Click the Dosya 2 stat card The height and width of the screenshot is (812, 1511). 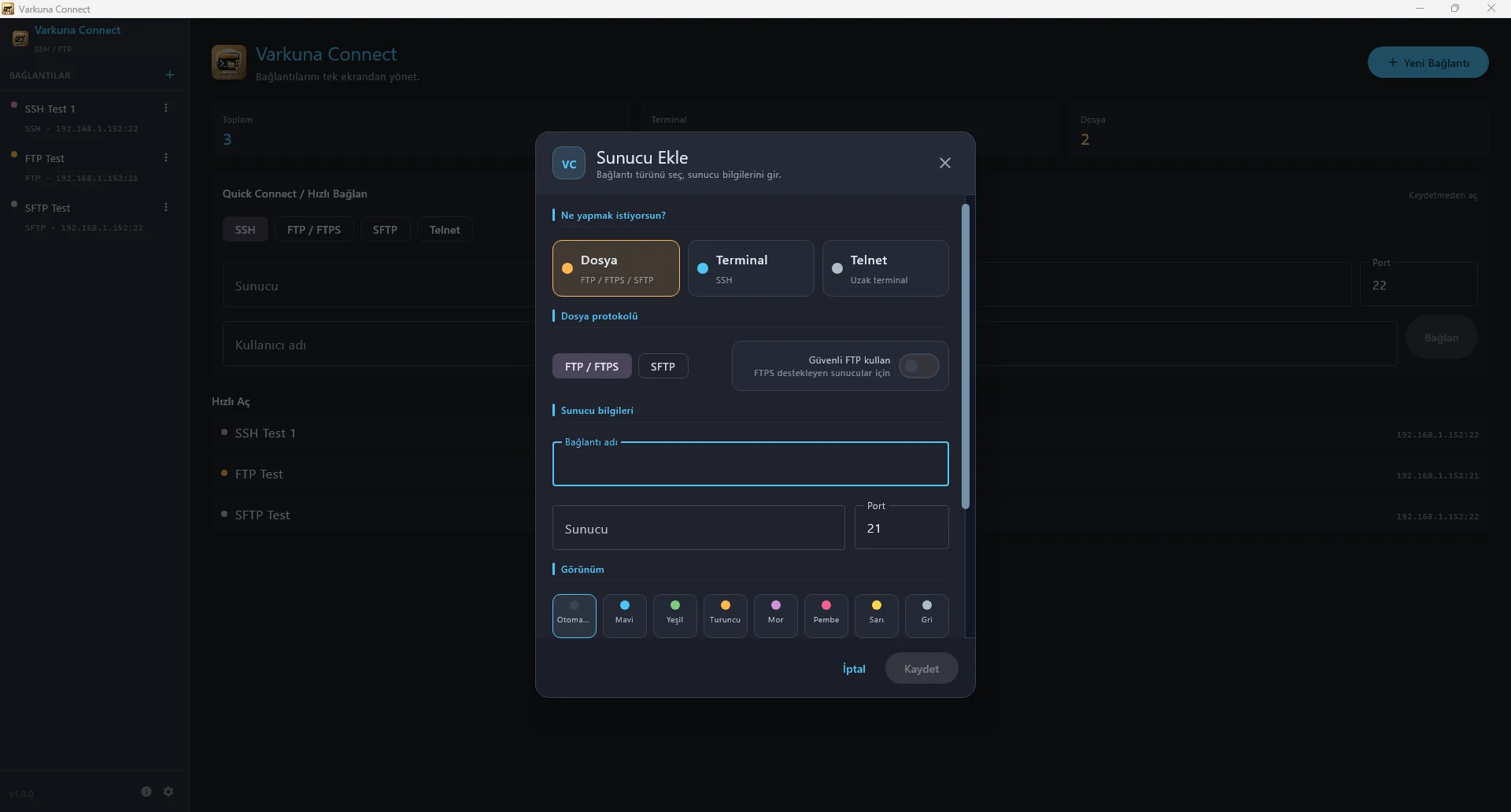coord(1279,131)
